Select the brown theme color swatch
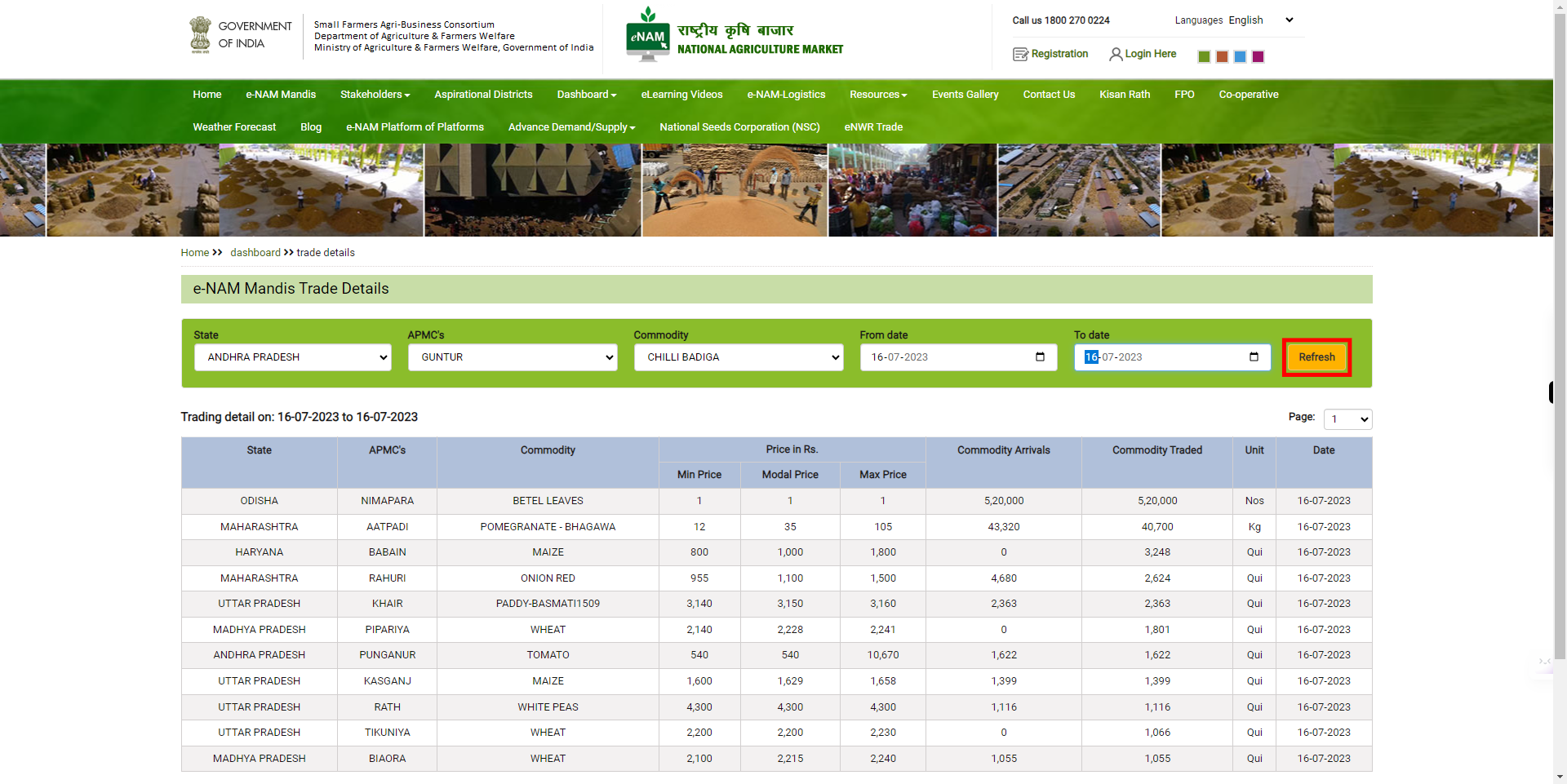This screenshot has width=1567, height=784. [x=1222, y=56]
